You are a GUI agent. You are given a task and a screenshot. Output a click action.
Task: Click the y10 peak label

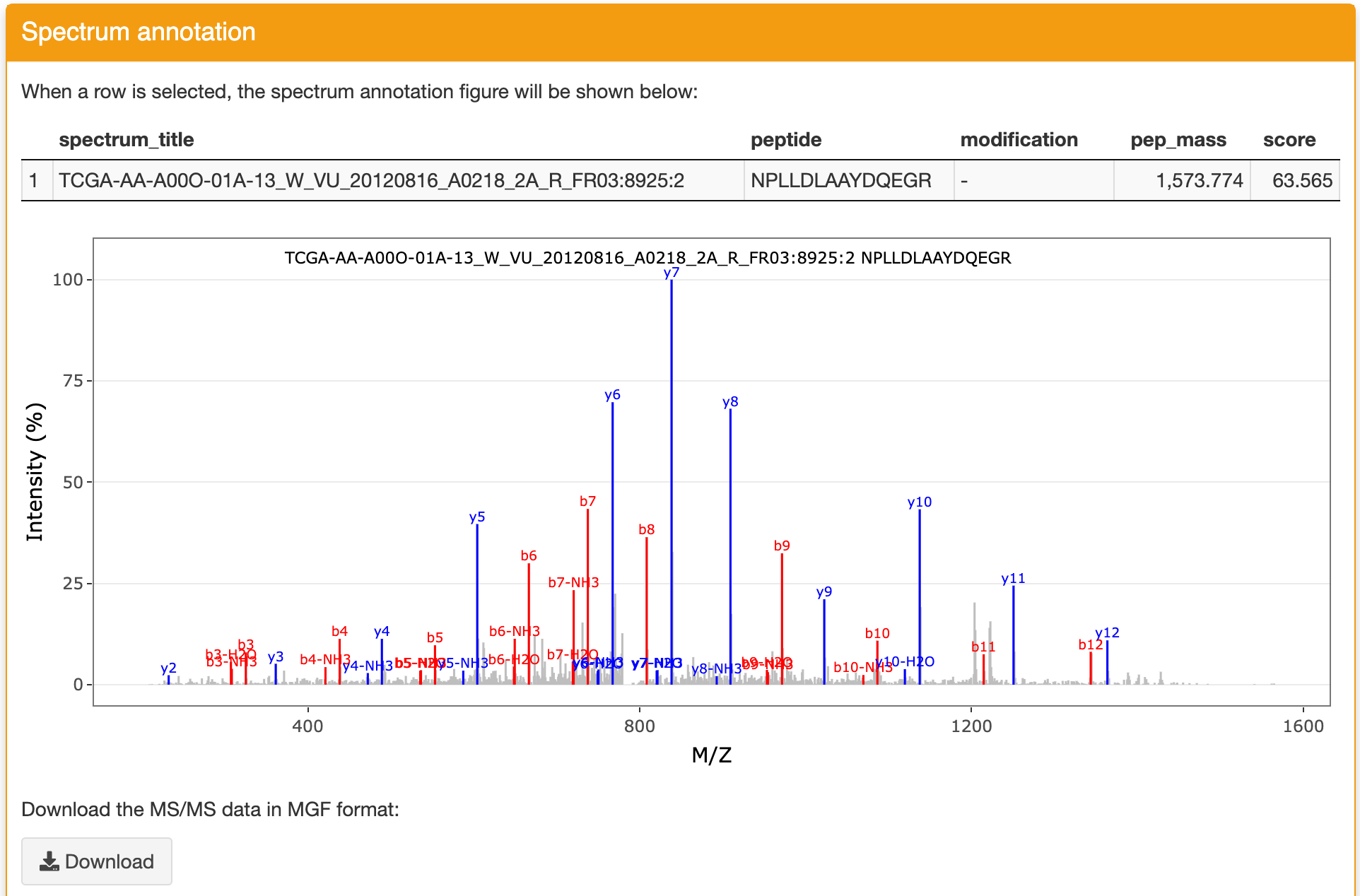920,502
